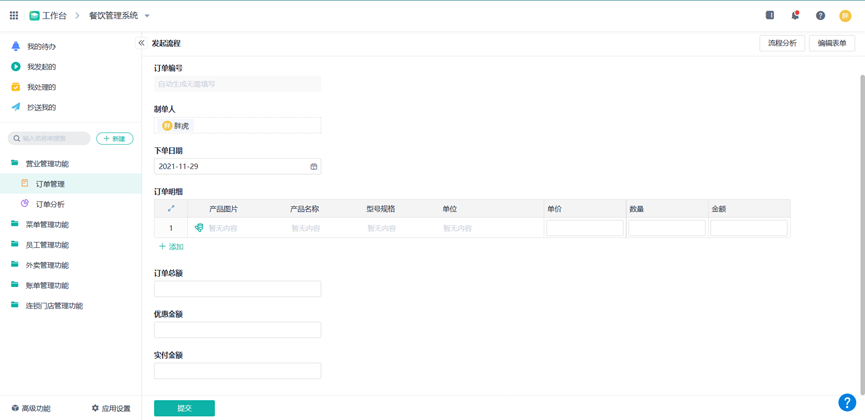Viewport: 865px width, 420px height.
Task: Click the 提交 submit button
Action: click(184, 408)
